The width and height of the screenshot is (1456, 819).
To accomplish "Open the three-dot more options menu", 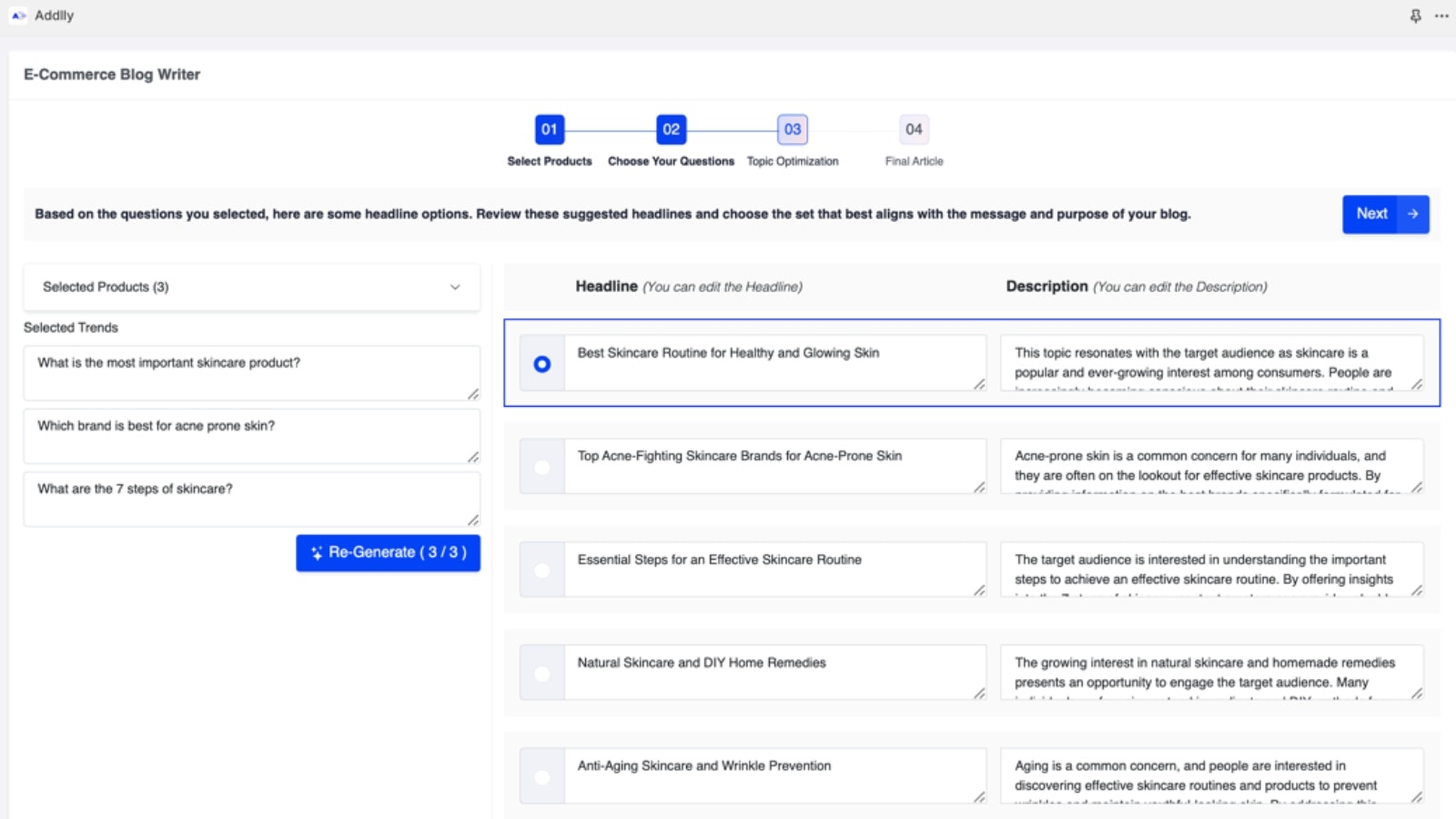I will [1441, 15].
